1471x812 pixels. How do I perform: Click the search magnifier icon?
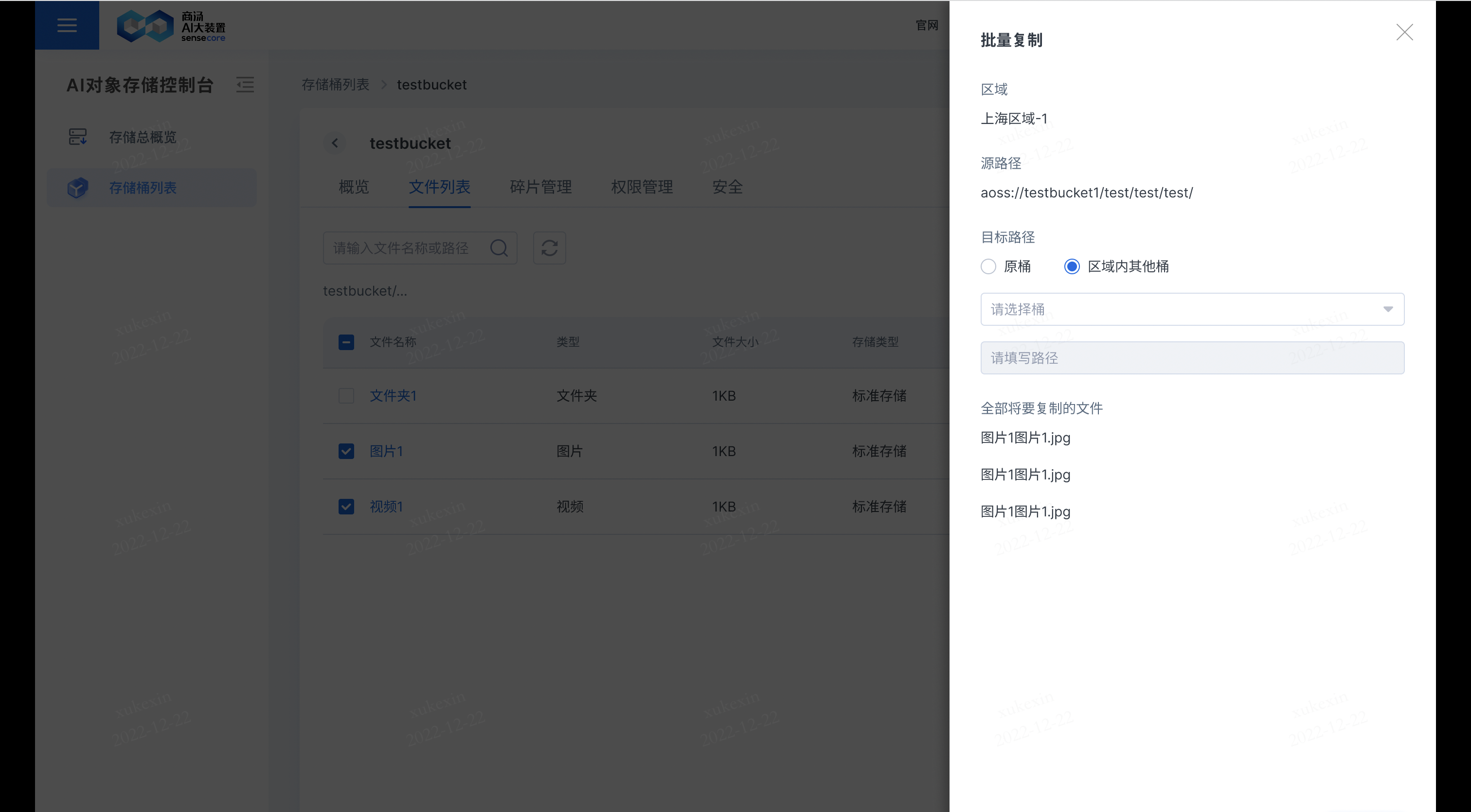tap(499, 247)
